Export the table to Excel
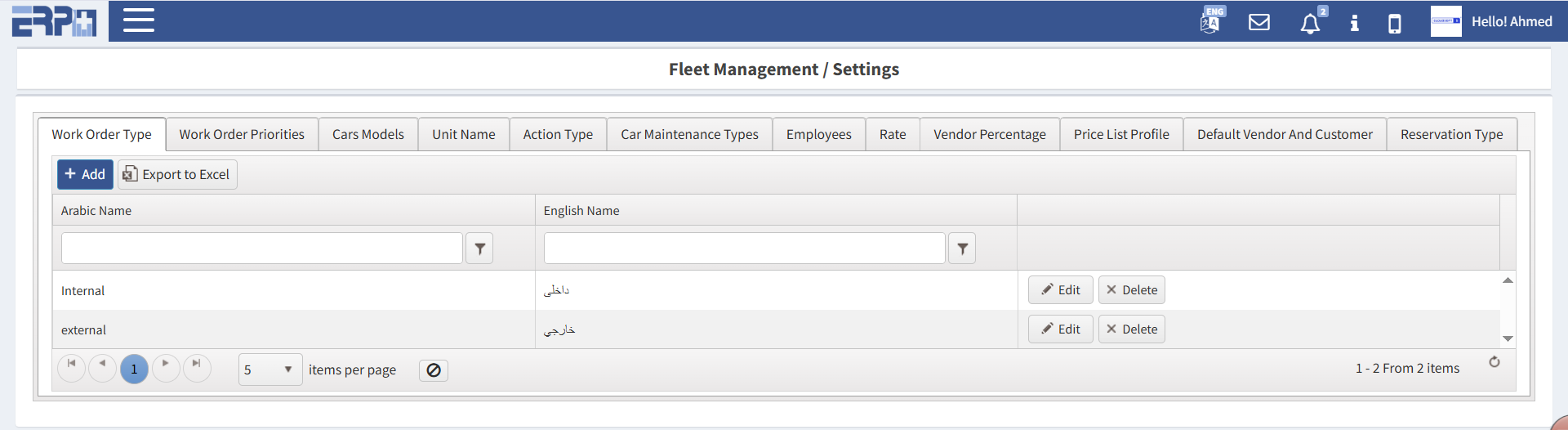1568x430 pixels. pos(177,174)
